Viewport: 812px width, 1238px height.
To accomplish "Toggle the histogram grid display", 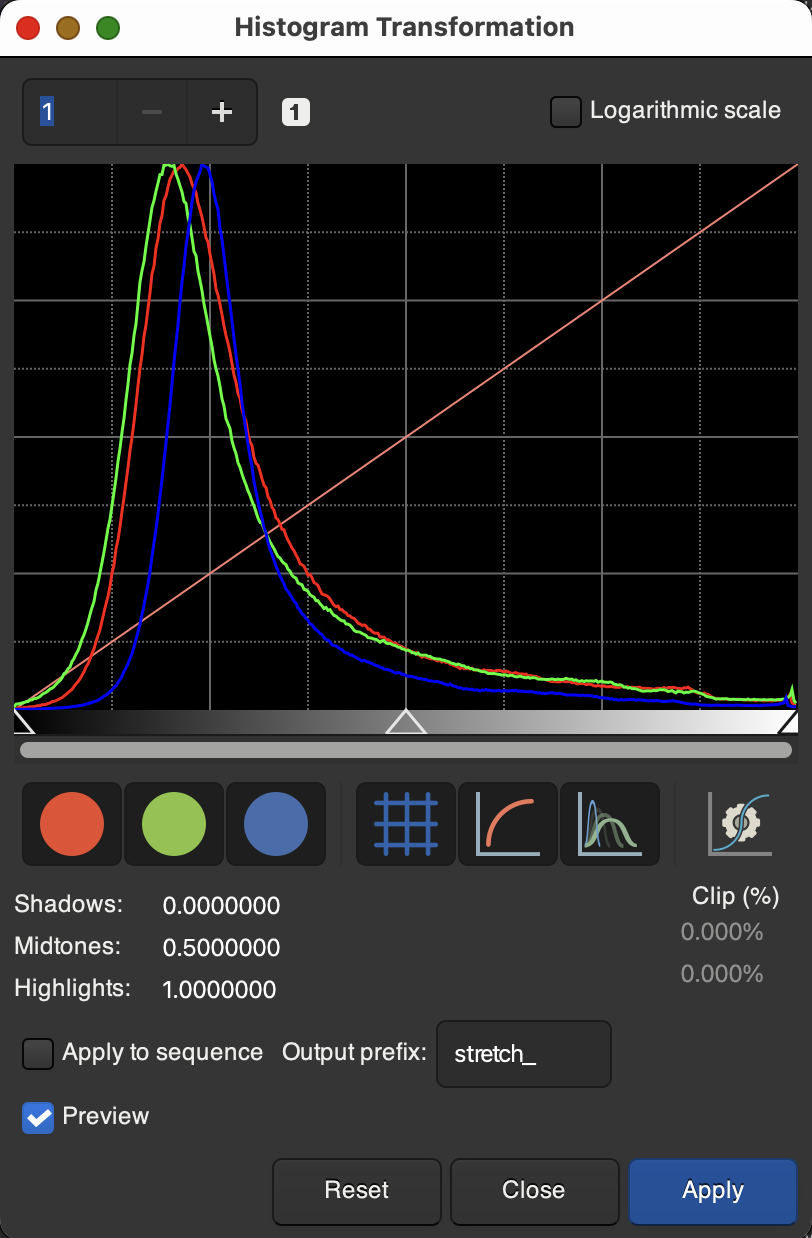I will [x=406, y=824].
